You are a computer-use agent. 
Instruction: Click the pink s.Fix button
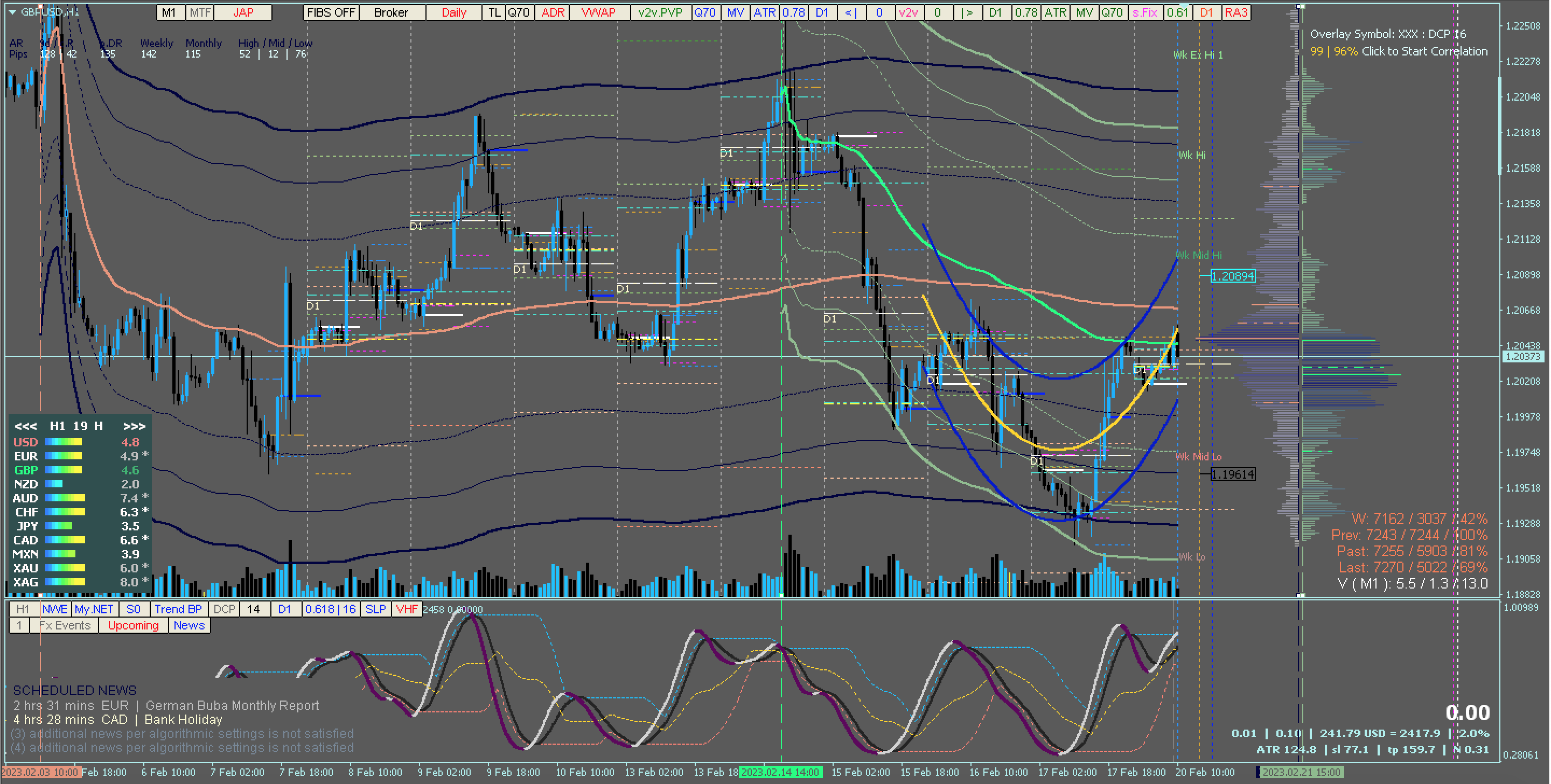(x=1144, y=12)
